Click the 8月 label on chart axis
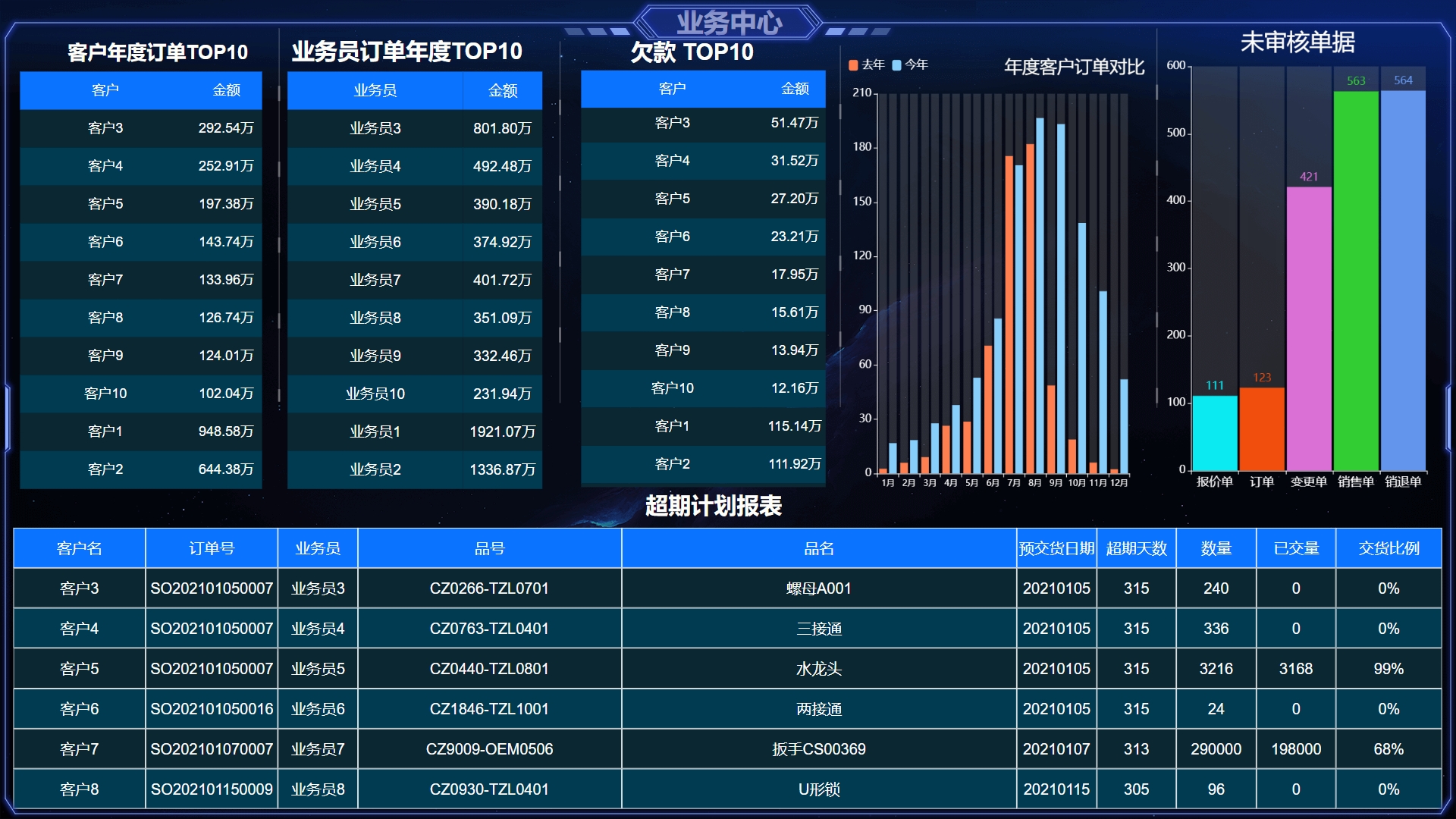Screen dimensions: 1456x819 click(1034, 483)
